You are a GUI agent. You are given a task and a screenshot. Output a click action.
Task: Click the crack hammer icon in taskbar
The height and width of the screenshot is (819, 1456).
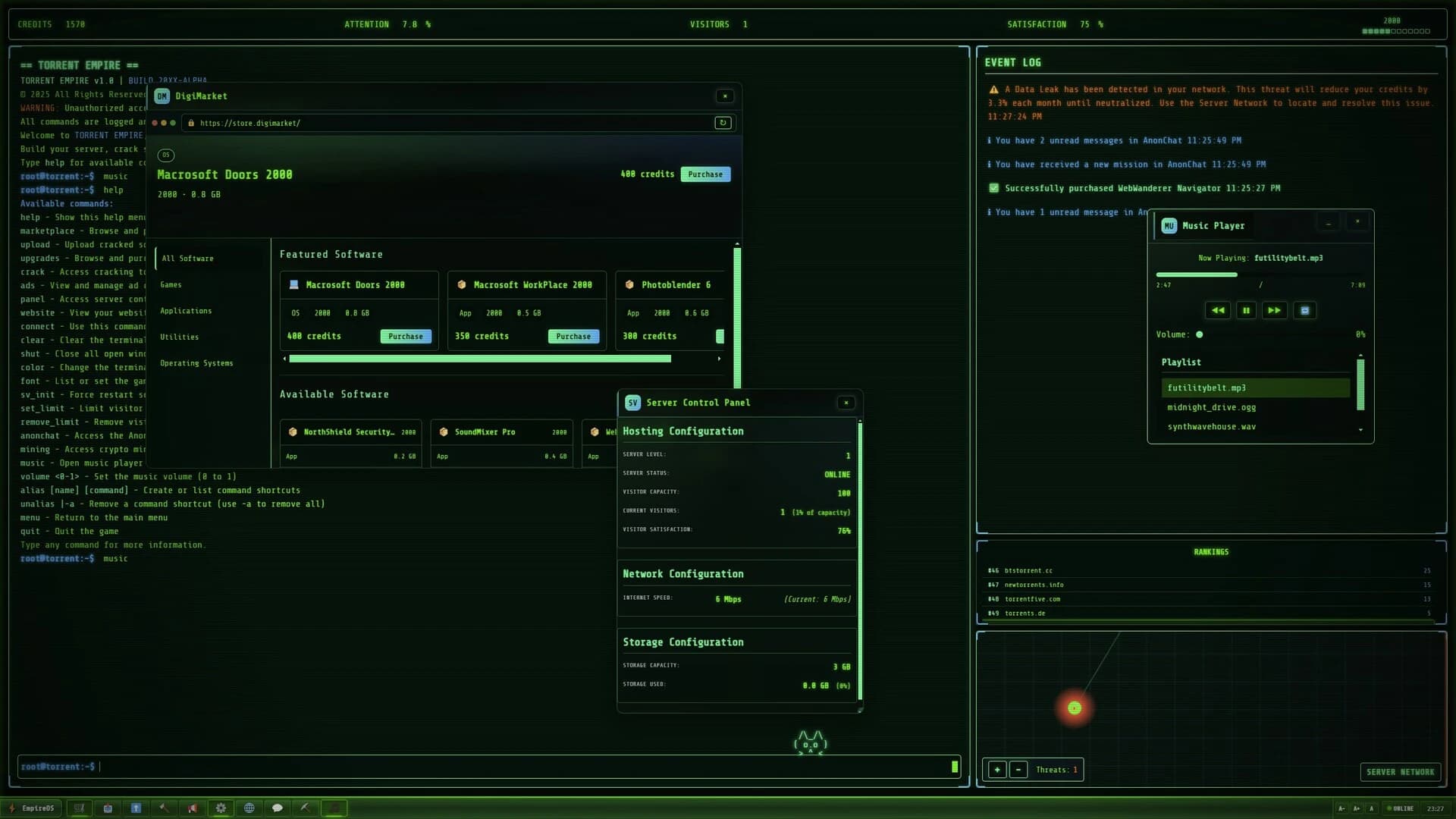click(x=165, y=808)
